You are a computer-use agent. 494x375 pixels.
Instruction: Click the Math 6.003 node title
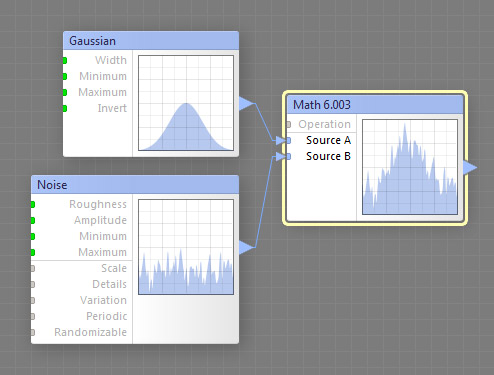(322, 105)
